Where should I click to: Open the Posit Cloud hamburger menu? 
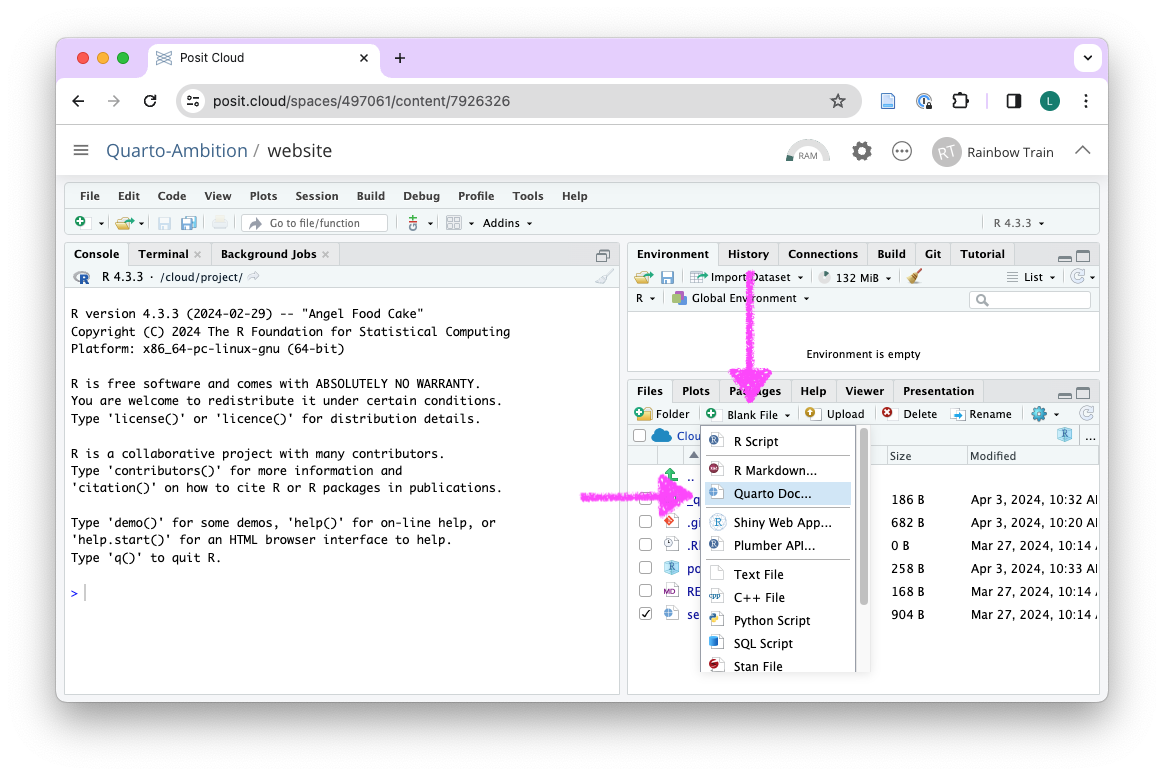point(81,151)
